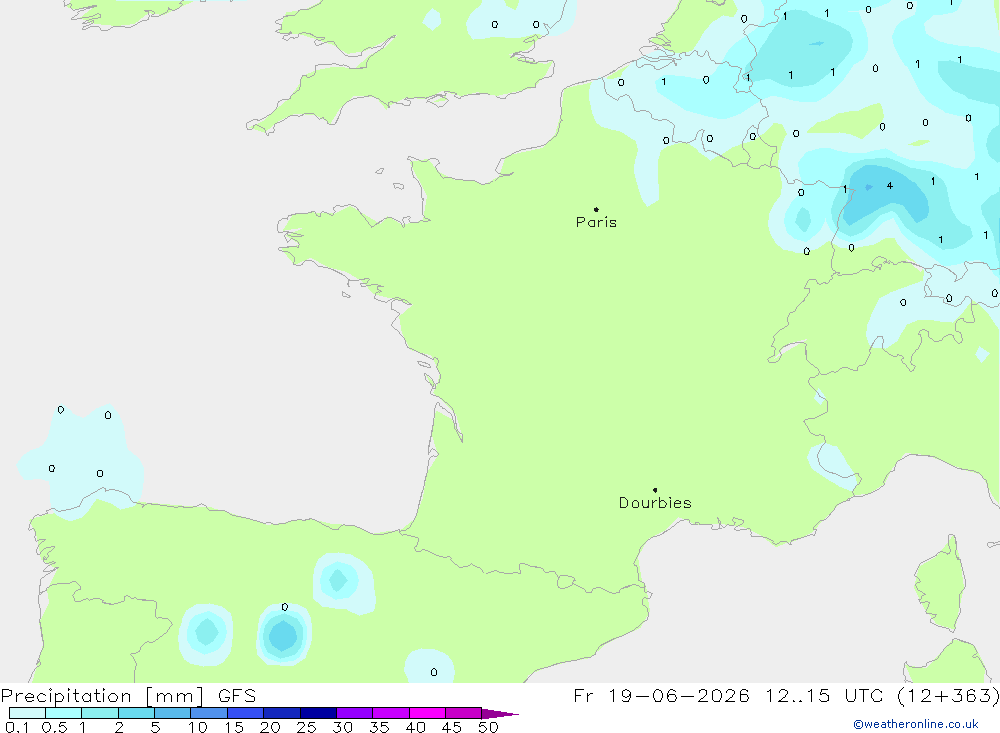
Task: Click the Paris city label
Action: 596,222
